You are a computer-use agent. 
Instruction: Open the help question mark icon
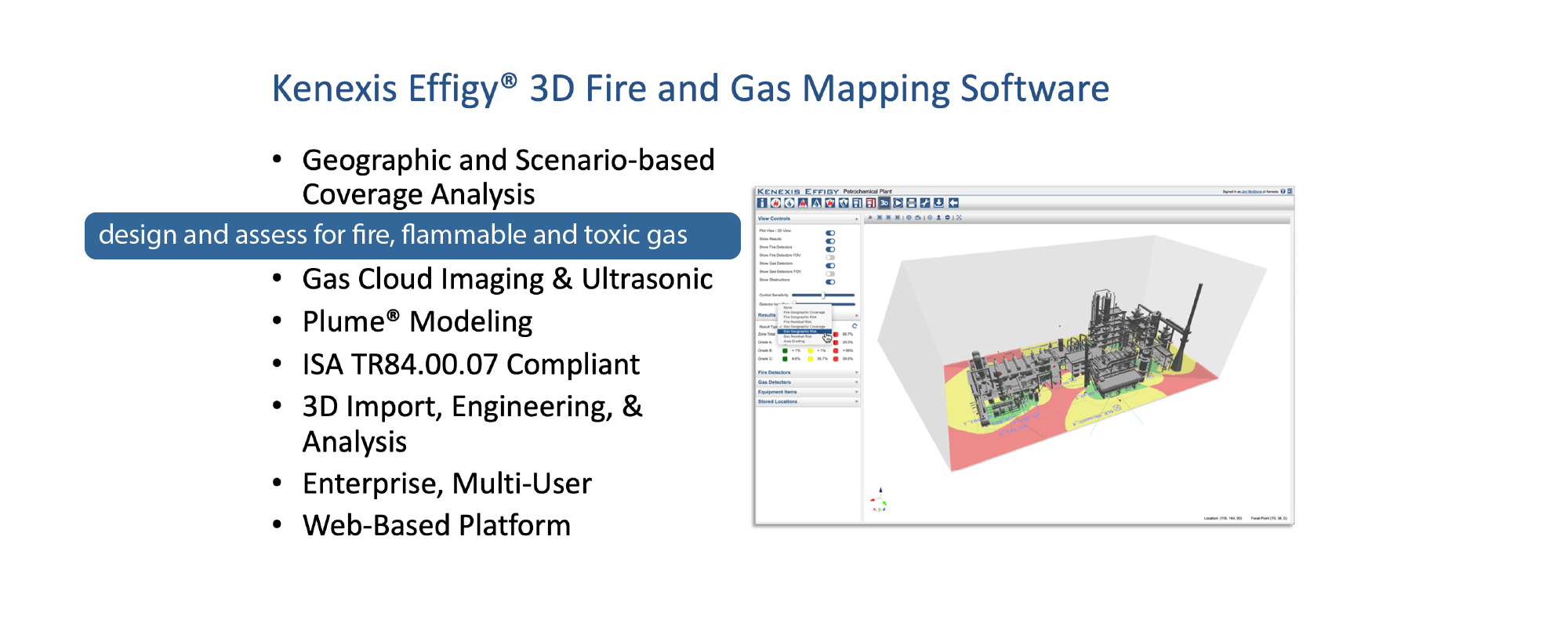(1283, 191)
